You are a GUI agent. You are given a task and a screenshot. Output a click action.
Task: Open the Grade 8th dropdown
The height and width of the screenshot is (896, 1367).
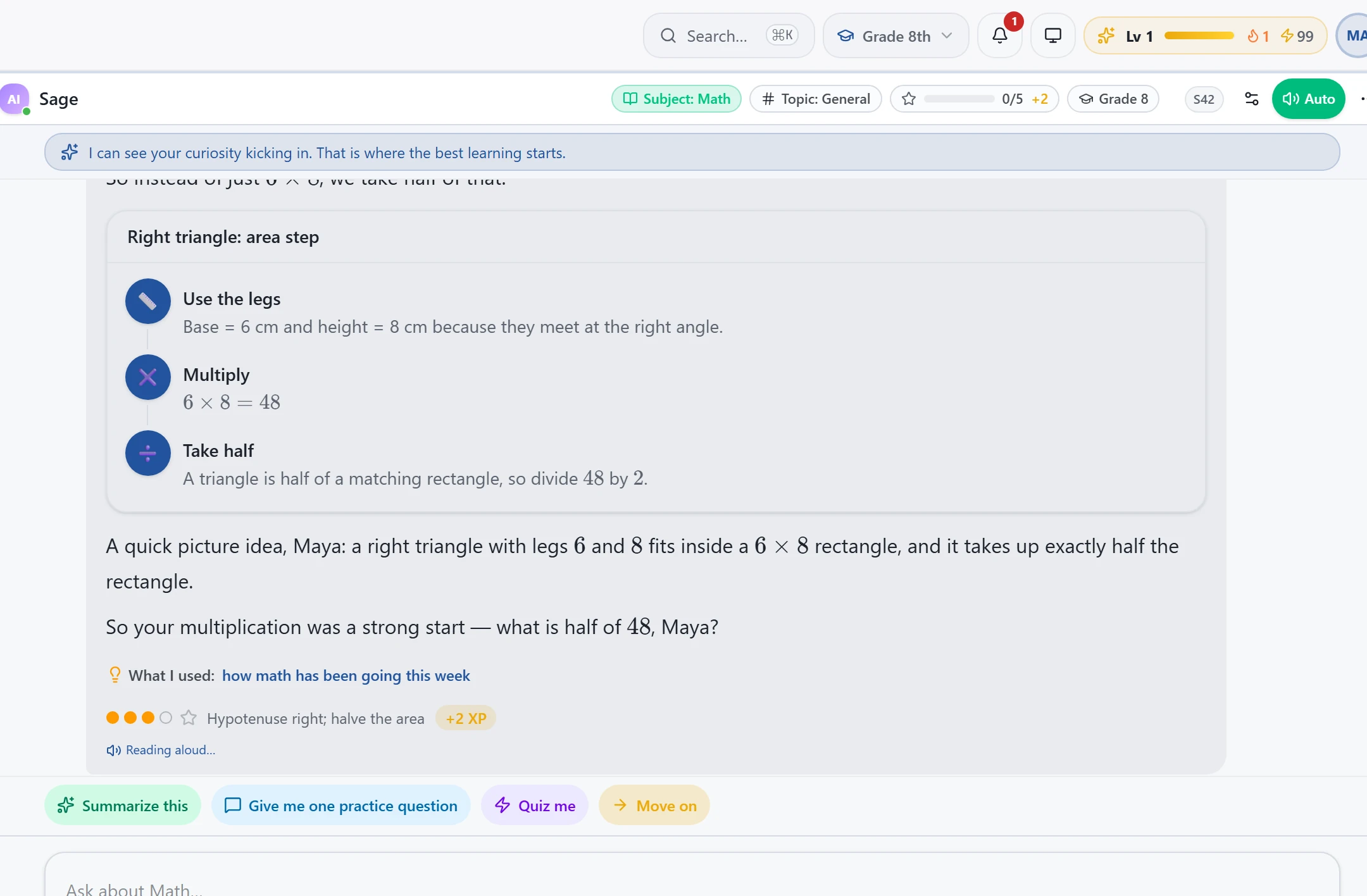click(895, 36)
